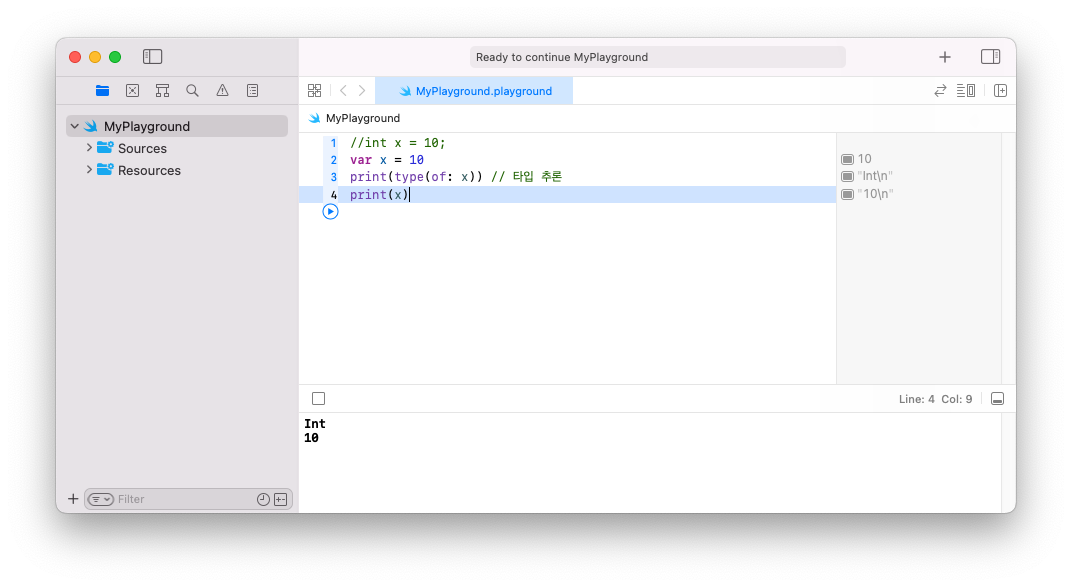Show quick look for result 10

(x=848, y=159)
